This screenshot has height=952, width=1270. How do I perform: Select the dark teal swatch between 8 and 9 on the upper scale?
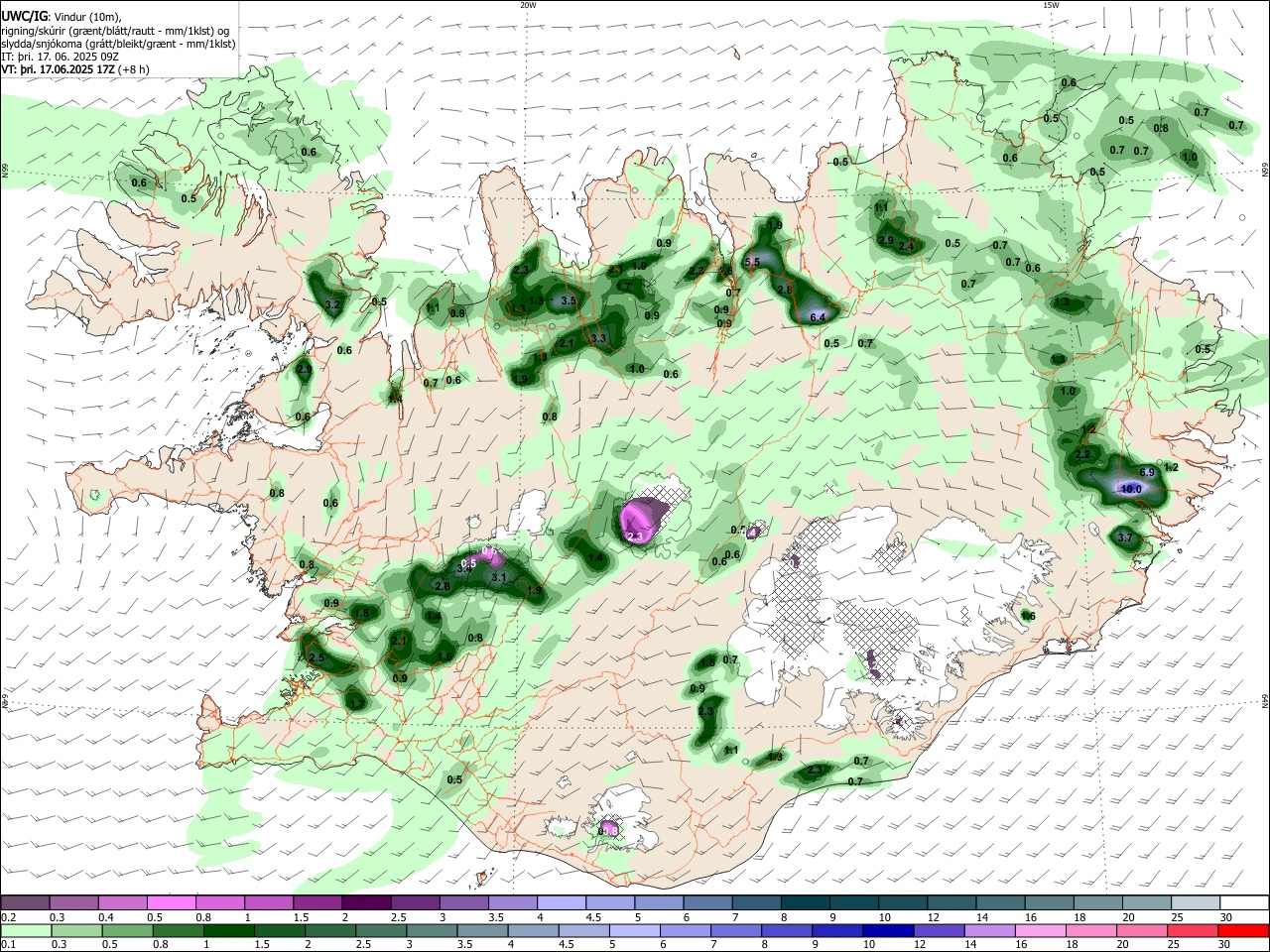click(806, 902)
